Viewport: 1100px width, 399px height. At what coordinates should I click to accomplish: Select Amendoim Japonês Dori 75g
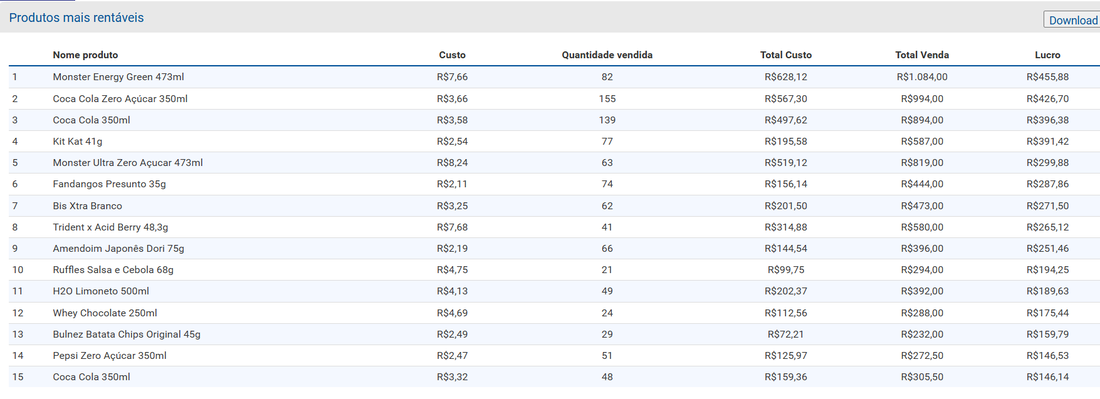click(x=119, y=249)
